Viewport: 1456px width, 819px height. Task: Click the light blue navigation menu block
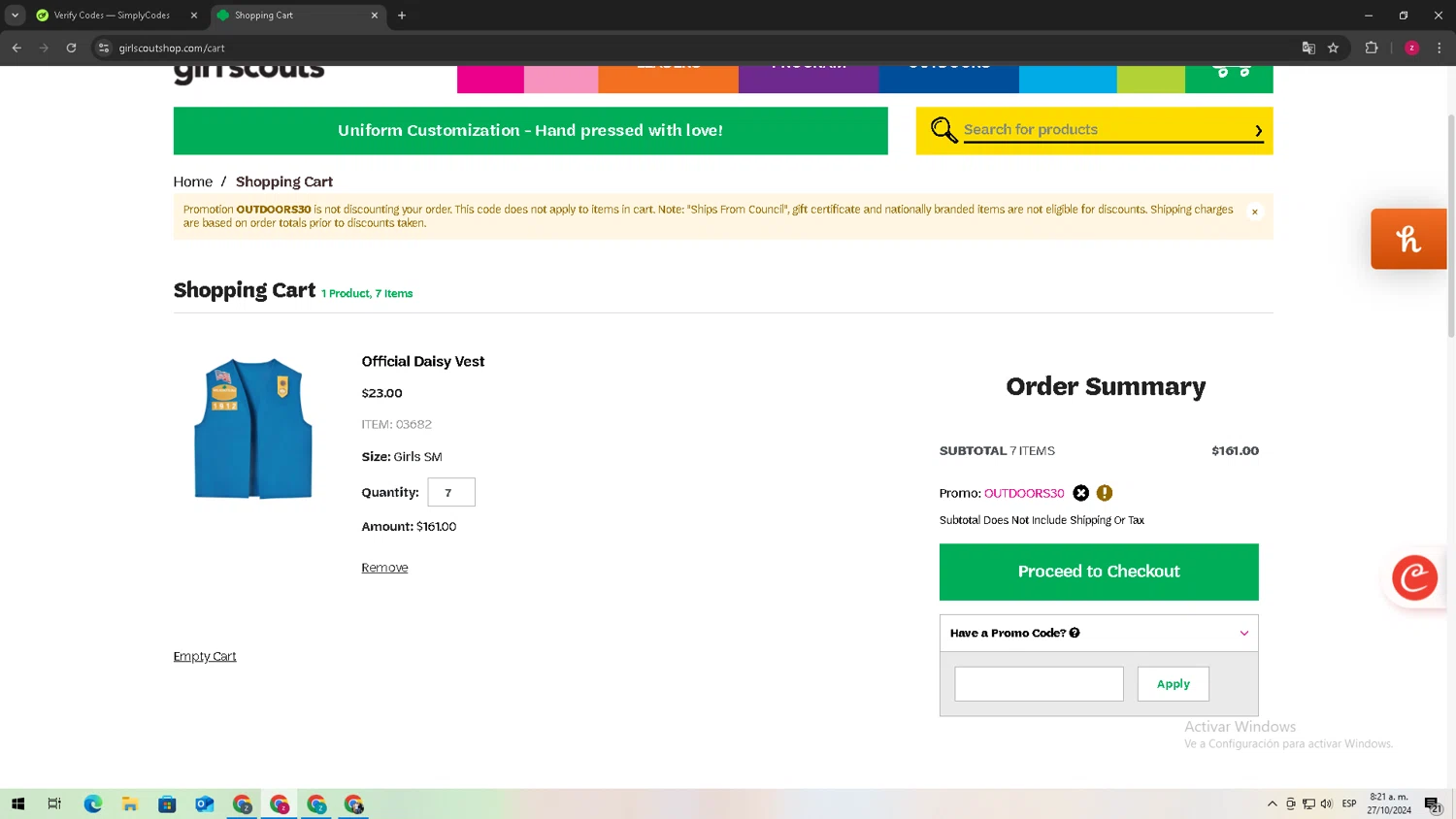tap(1068, 80)
